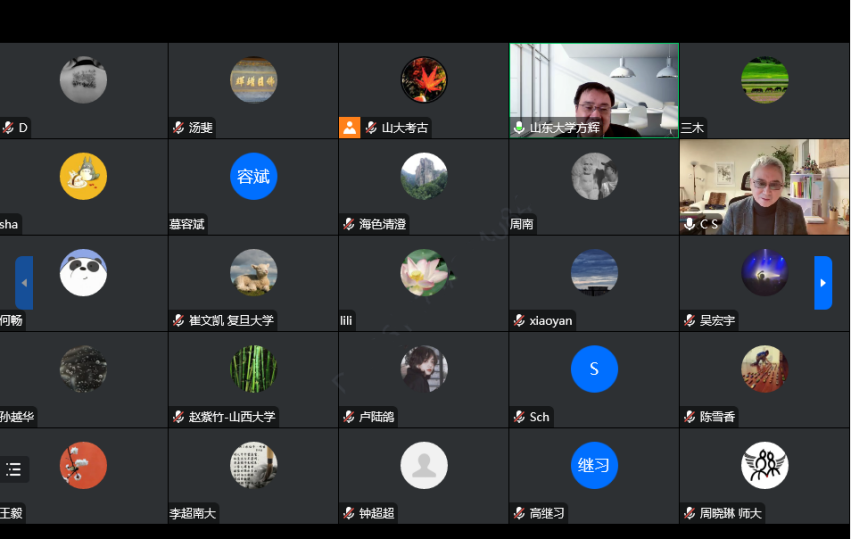The height and width of the screenshot is (539, 851).
Task: Click the muted mic icon next to 吴宏宇
Action: point(690,321)
